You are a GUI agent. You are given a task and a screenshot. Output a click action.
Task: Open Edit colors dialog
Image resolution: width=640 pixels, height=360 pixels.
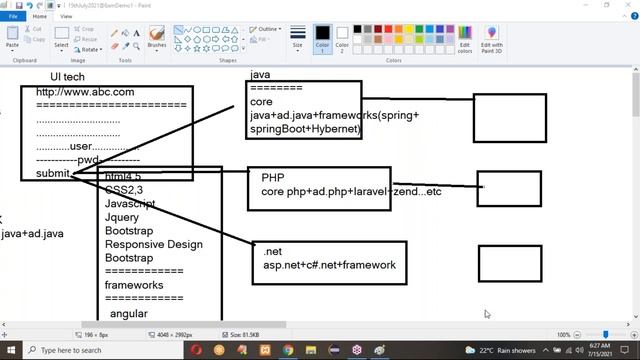coord(465,39)
